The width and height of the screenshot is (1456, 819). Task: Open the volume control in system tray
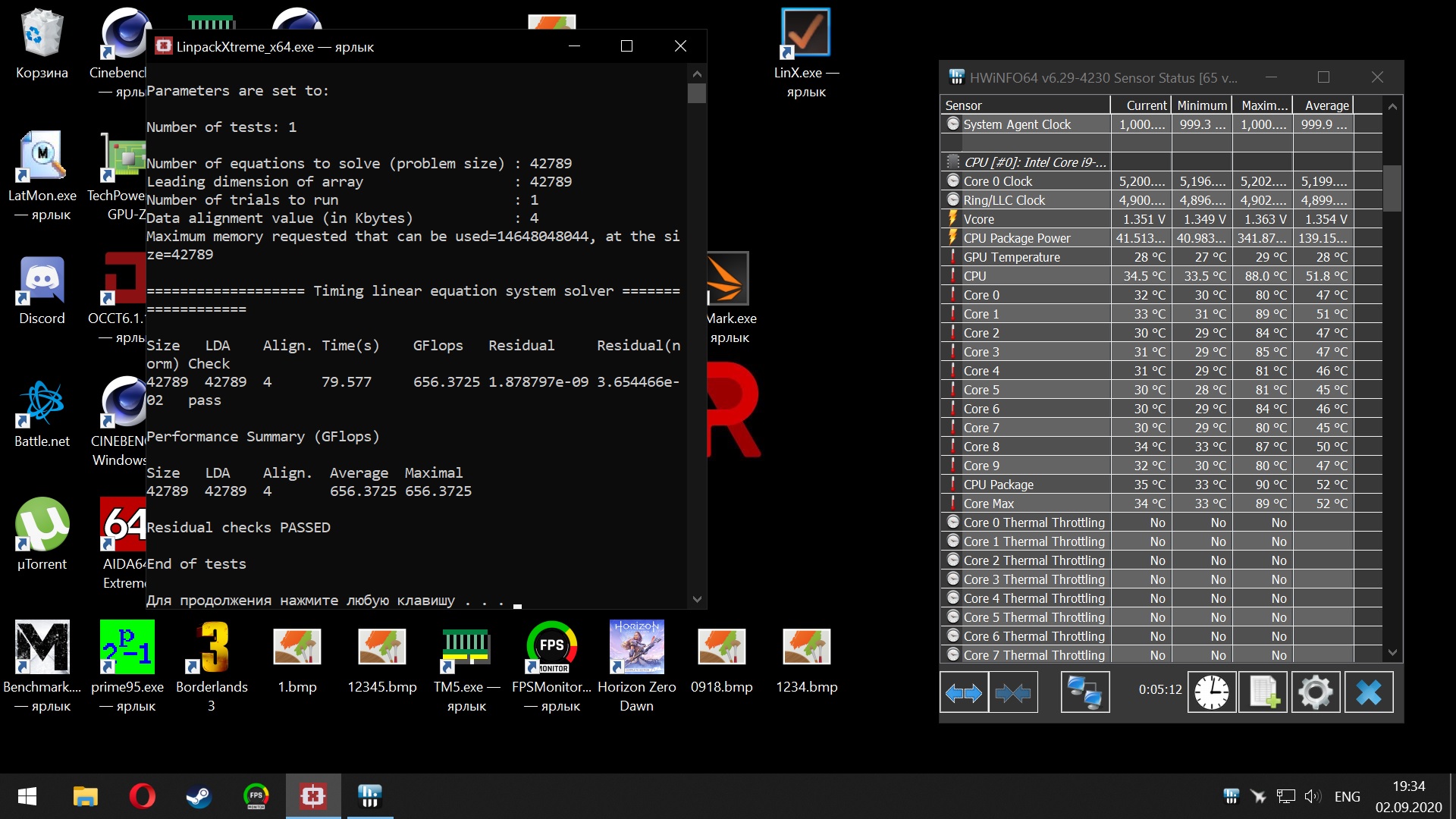[1312, 796]
